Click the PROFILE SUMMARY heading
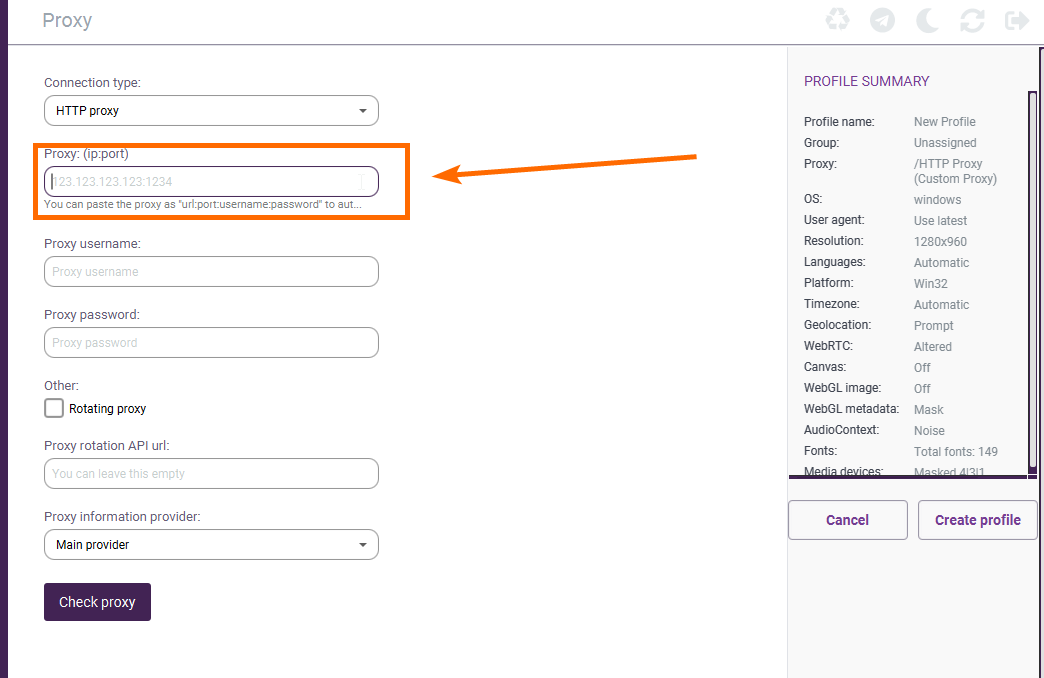Screen dimensions: 1044x678 (x=866, y=82)
